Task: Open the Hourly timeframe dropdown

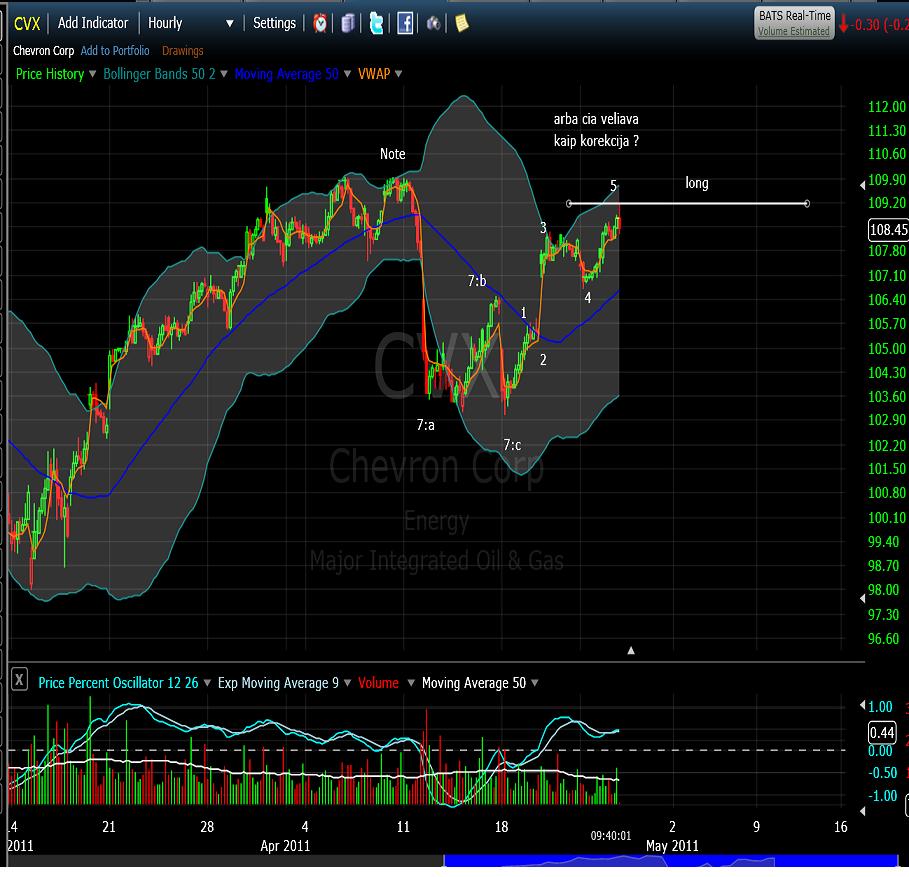Action: [x=191, y=23]
